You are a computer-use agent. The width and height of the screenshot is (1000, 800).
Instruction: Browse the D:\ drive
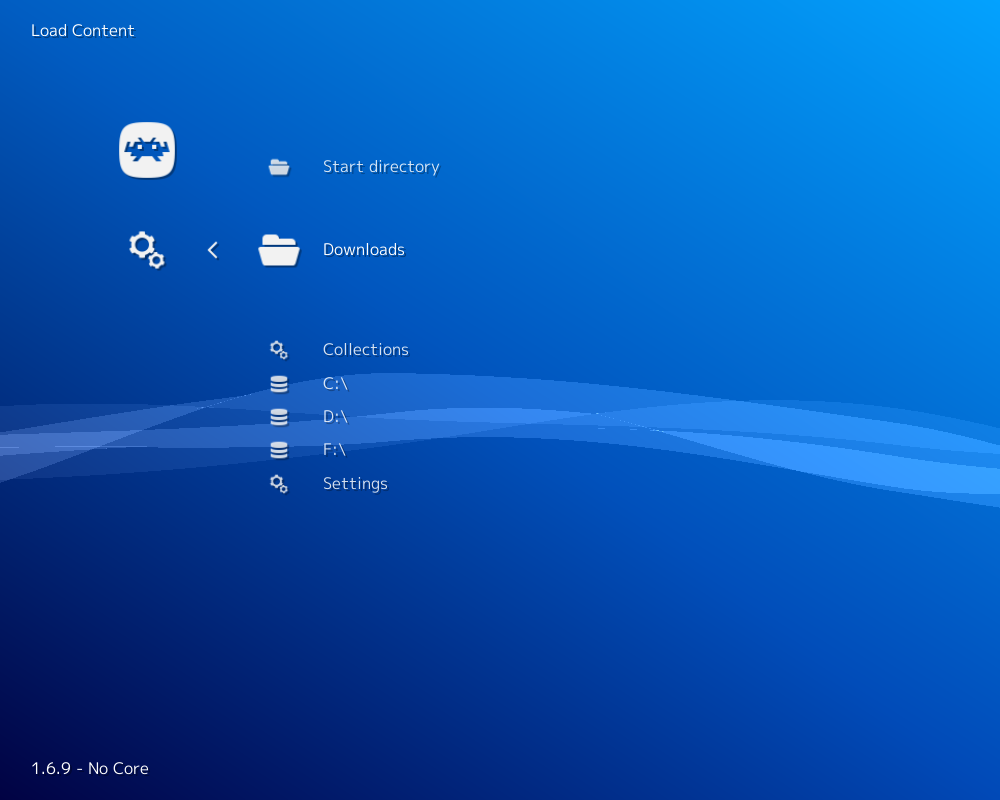tap(335, 417)
